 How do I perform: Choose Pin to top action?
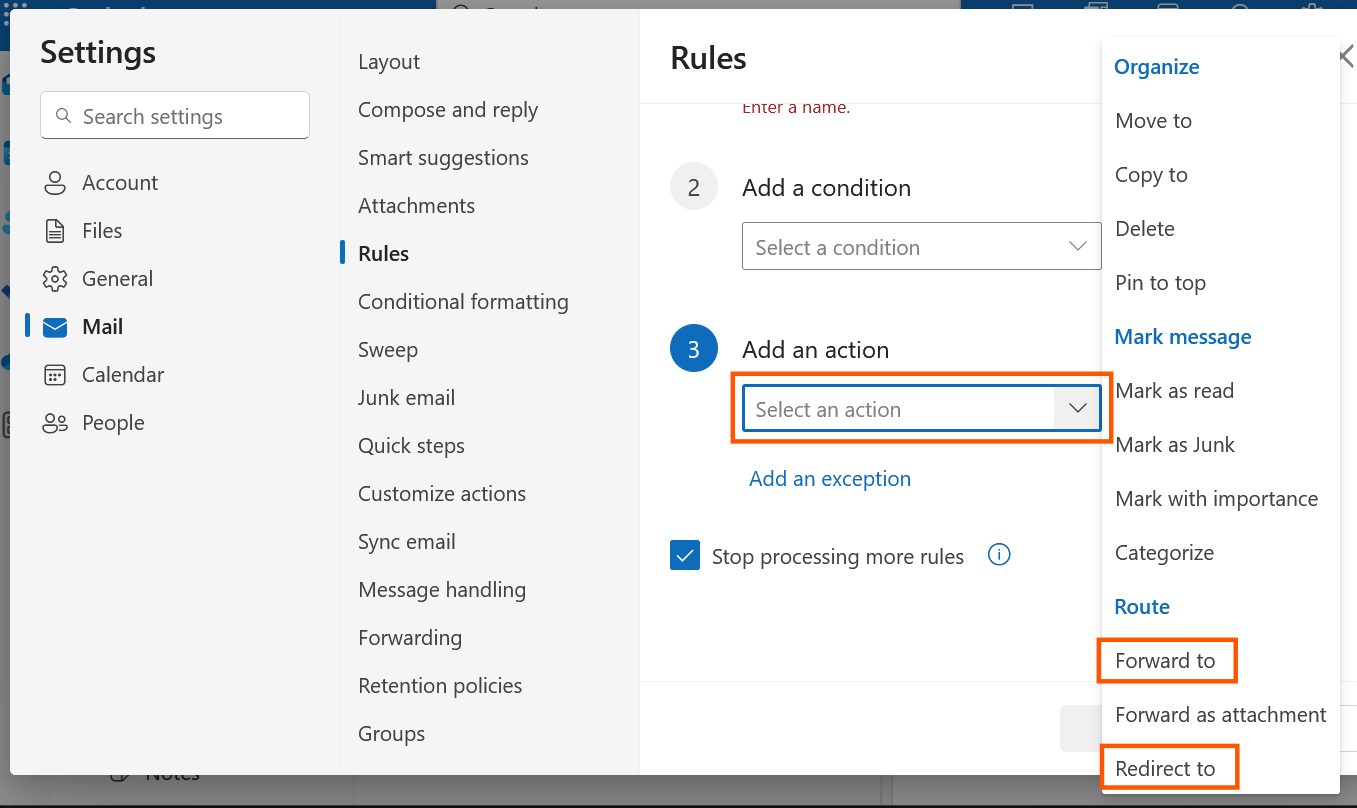tap(1160, 283)
